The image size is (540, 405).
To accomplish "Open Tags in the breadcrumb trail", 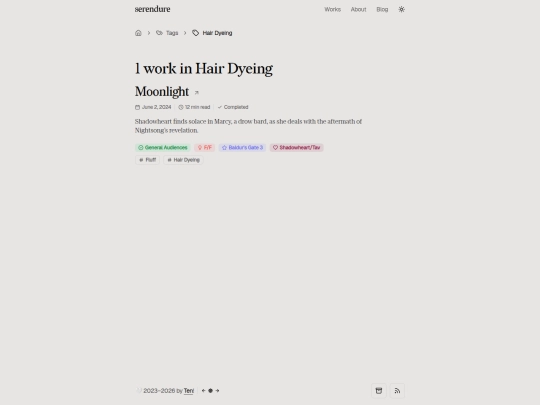I will (167, 33).
